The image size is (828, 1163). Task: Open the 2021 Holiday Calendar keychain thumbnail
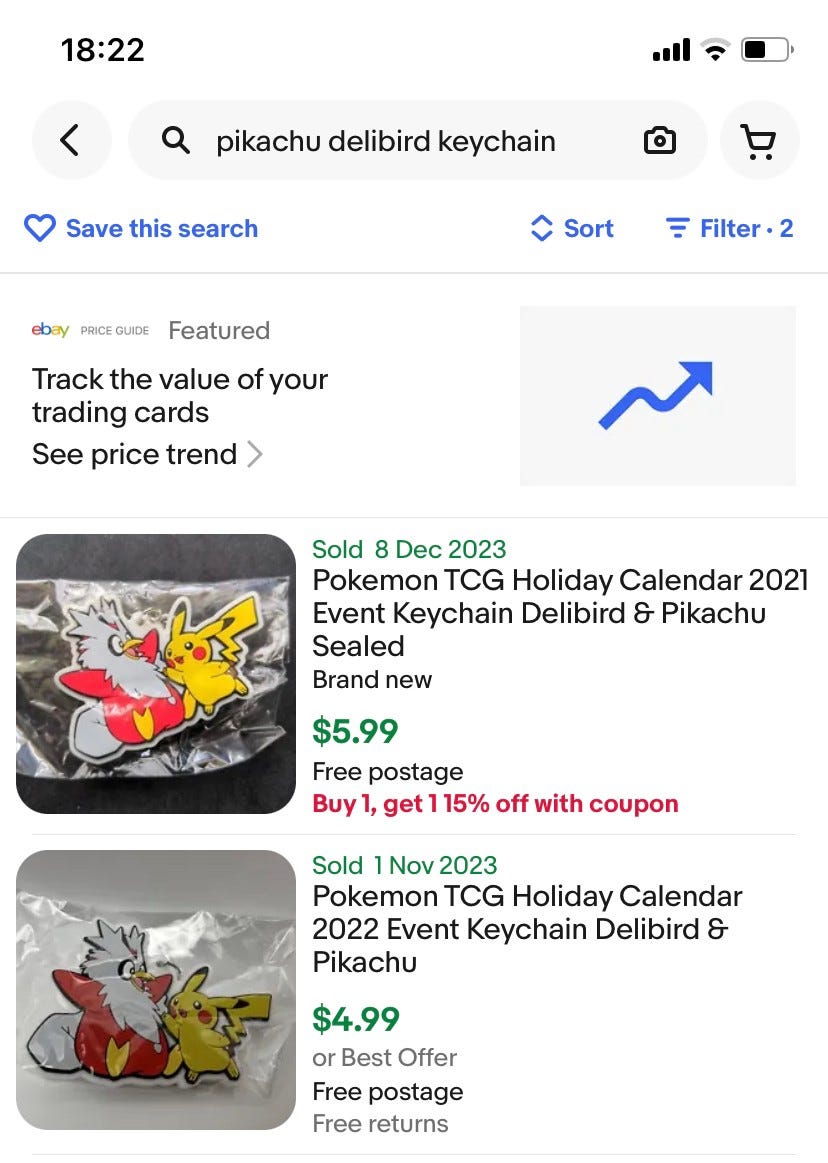156,674
